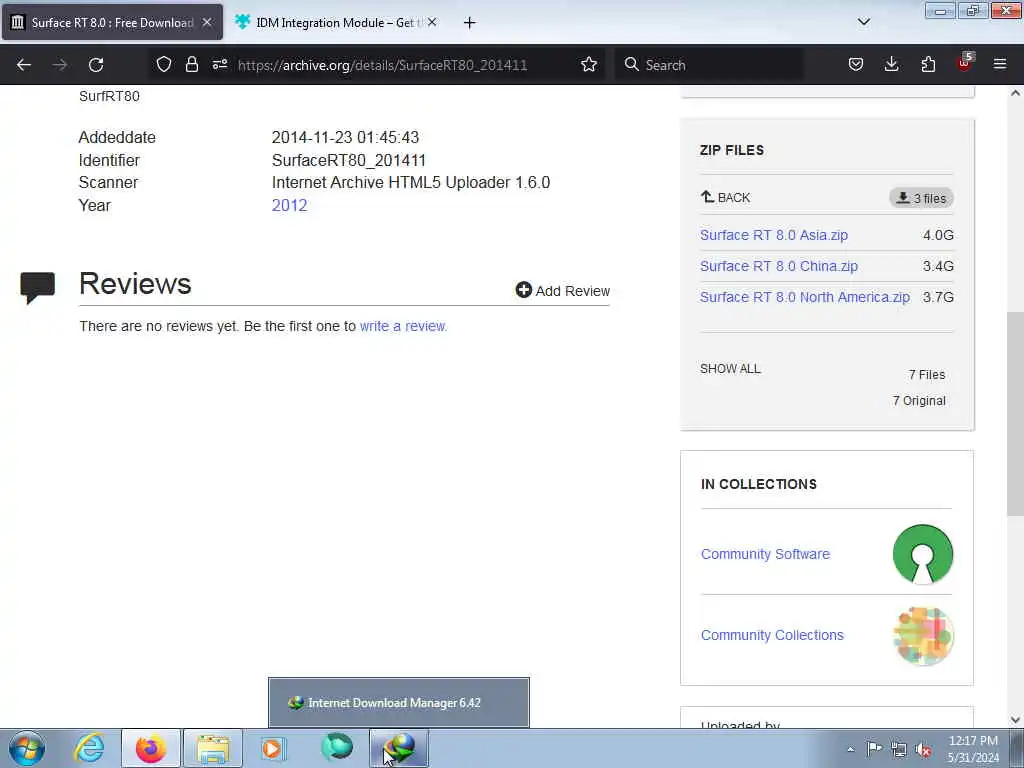Open Windows Media Player from the taskbar
Screen dimensions: 1024x768
[x=274, y=748]
